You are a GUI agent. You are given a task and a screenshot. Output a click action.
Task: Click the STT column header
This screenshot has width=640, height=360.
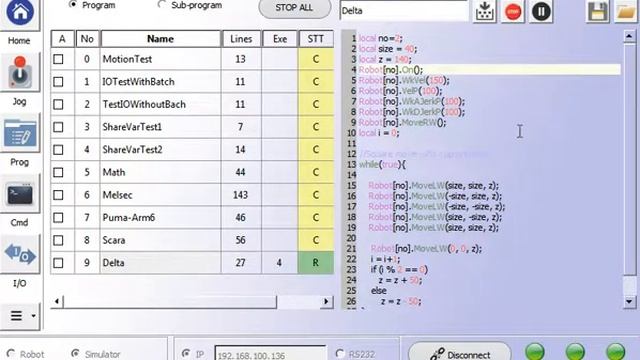pyautogui.click(x=316, y=39)
